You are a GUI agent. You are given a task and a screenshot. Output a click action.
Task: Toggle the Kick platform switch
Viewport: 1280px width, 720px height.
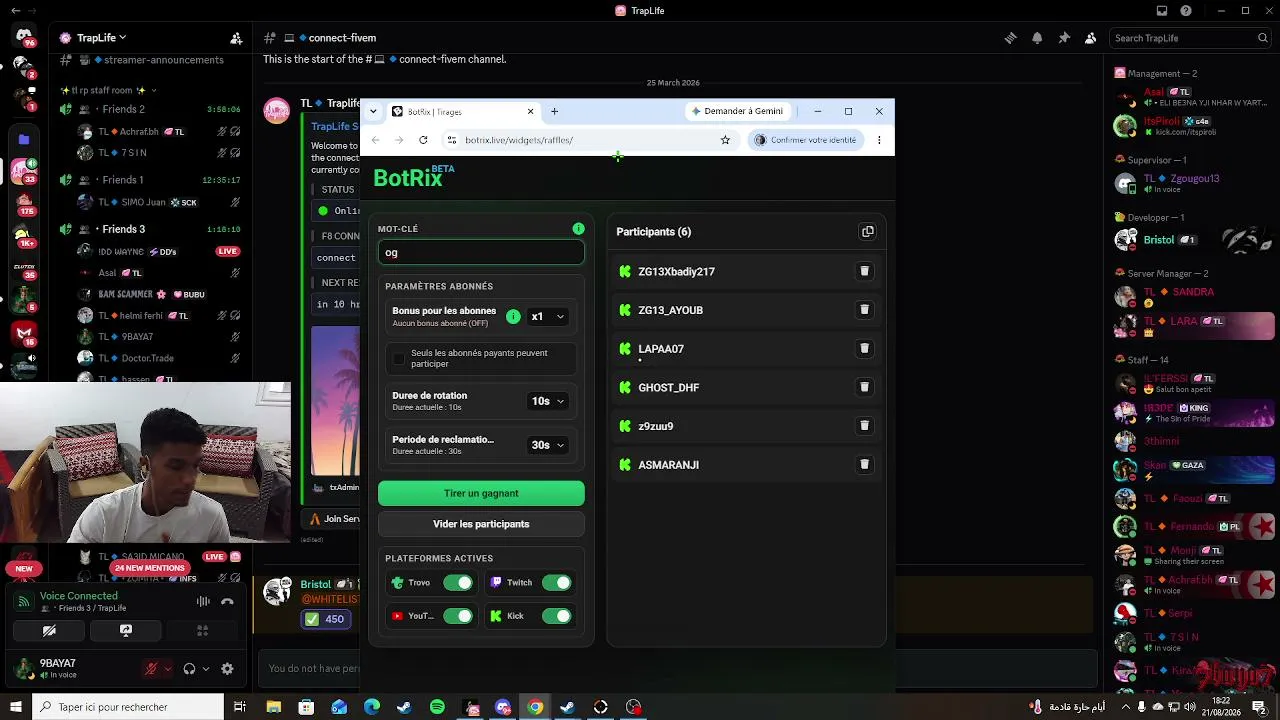pos(556,616)
